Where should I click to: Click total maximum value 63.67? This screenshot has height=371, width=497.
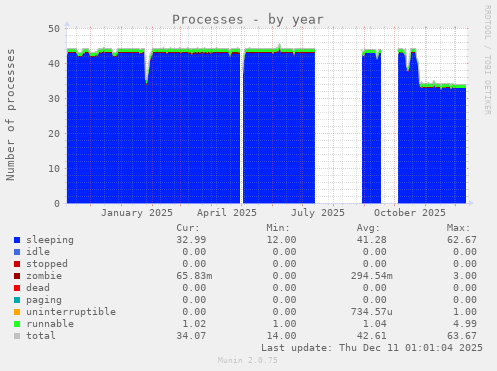point(462,336)
